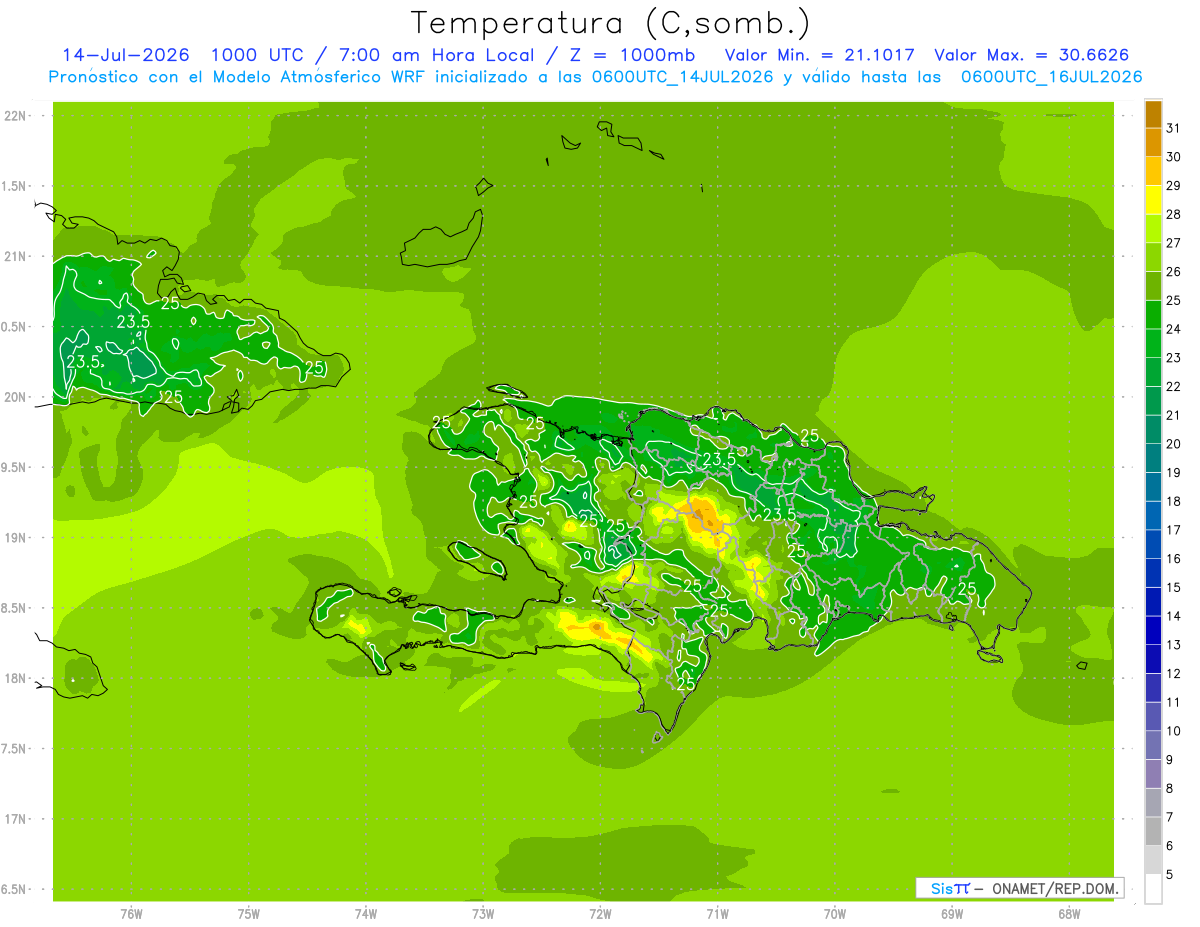
Task: Click the colorbar swatch between 30 and 31
Action: point(1153,142)
